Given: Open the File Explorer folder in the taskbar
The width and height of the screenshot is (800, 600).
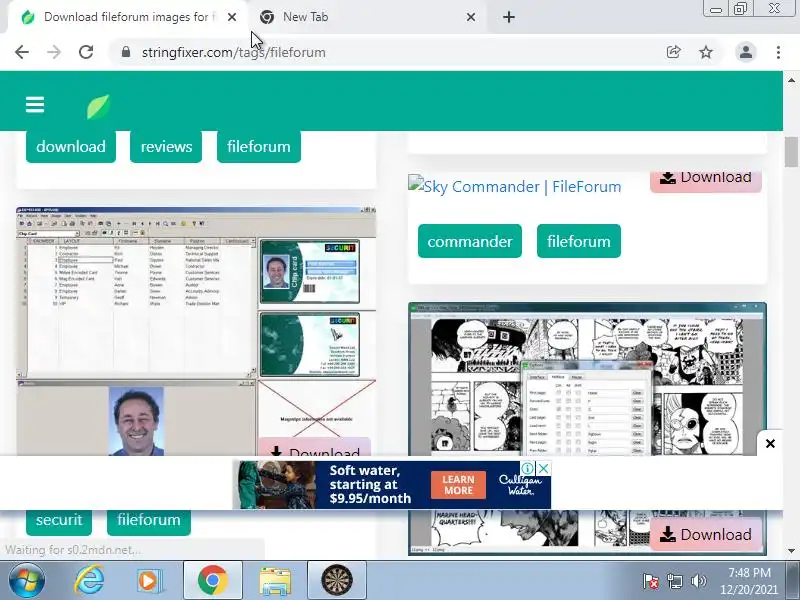Looking at the screenshot, I should (x=275, y=581).
